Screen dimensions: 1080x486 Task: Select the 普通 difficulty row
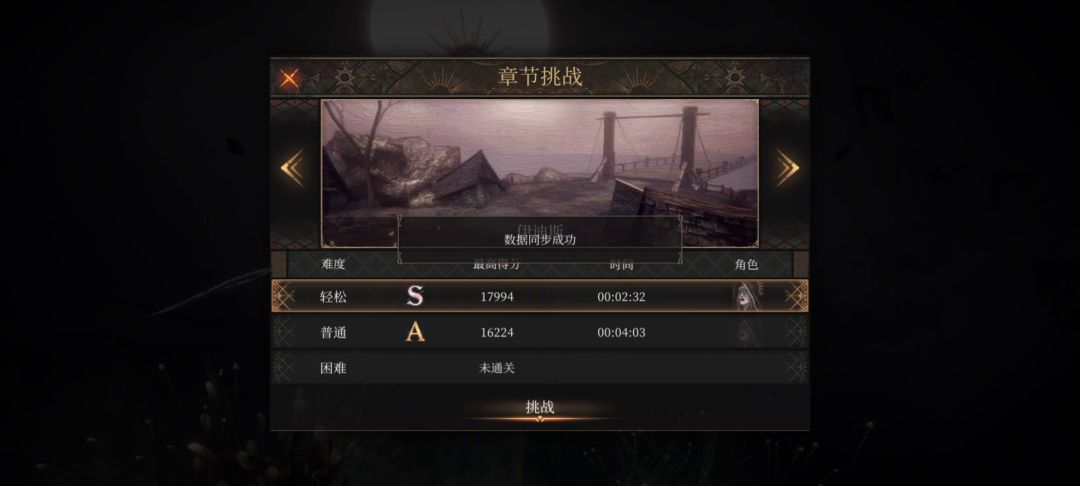(540, 332)
